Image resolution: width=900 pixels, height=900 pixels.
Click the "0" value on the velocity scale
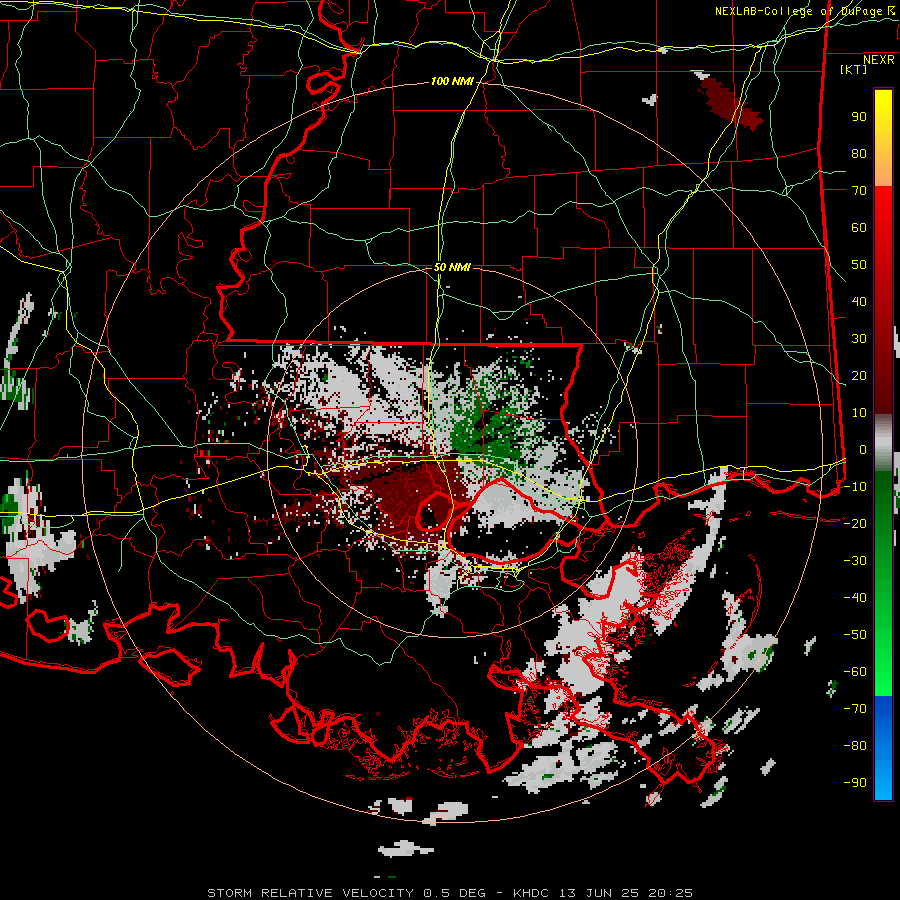tap(863, 450)
